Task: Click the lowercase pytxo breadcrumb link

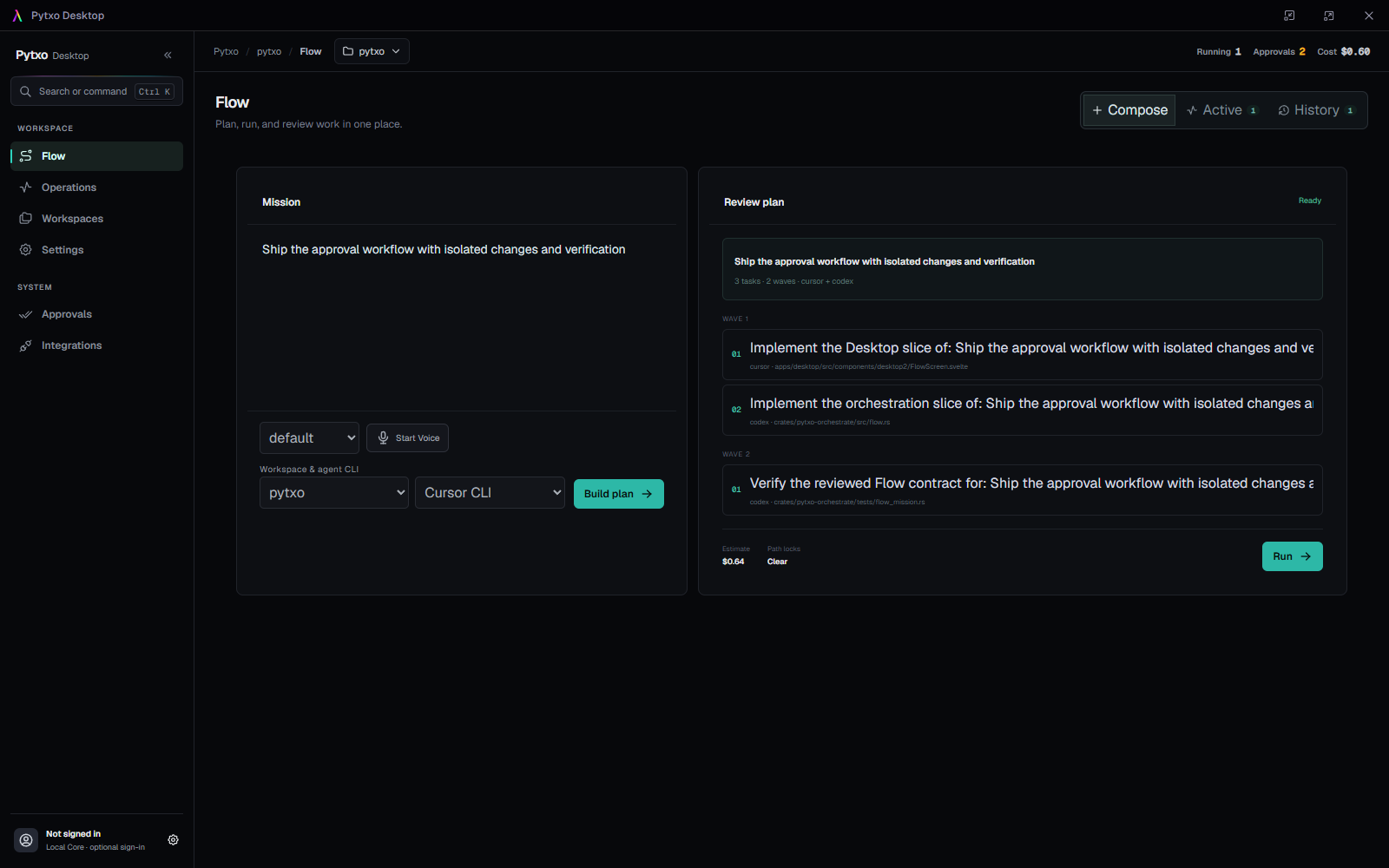Action: coord(269,51)
